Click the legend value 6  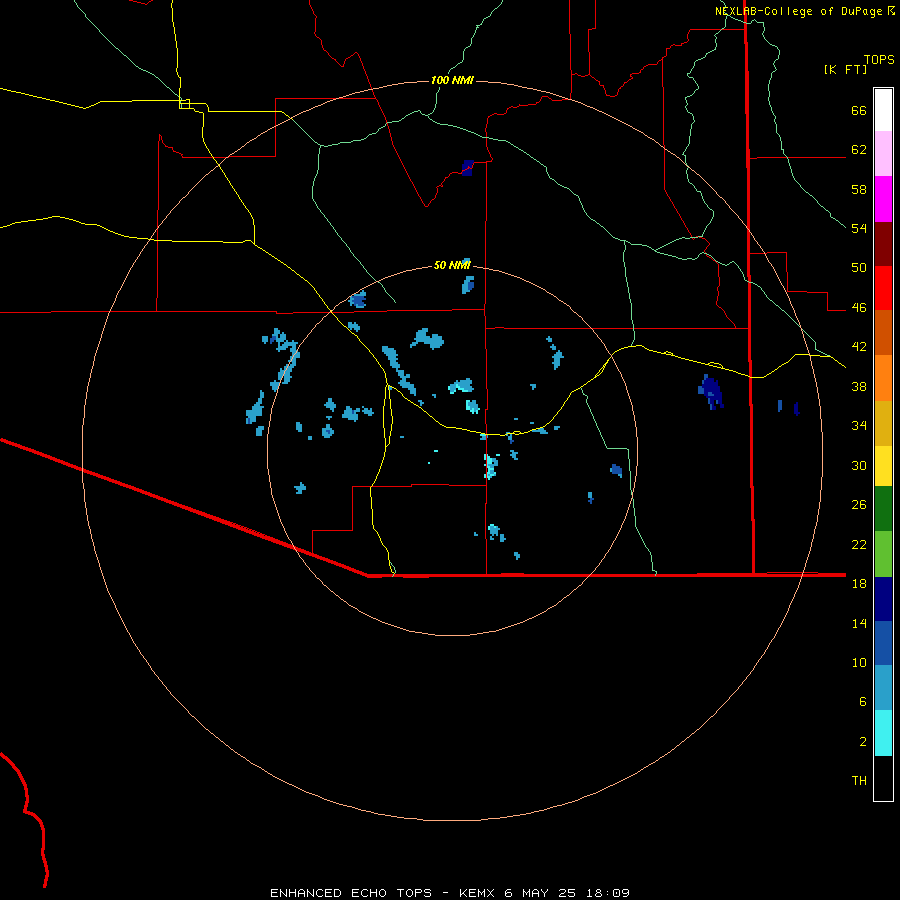coord(863,702)
